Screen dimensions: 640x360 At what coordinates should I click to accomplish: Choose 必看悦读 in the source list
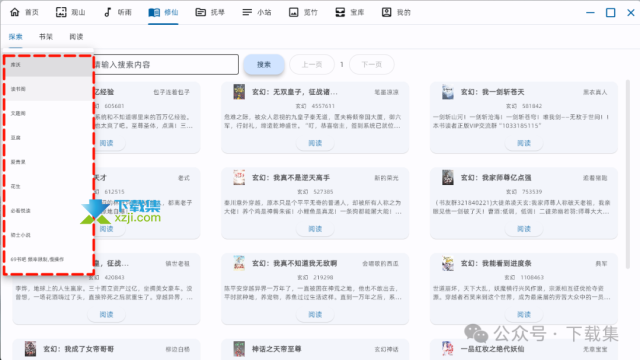click(49, 211)
